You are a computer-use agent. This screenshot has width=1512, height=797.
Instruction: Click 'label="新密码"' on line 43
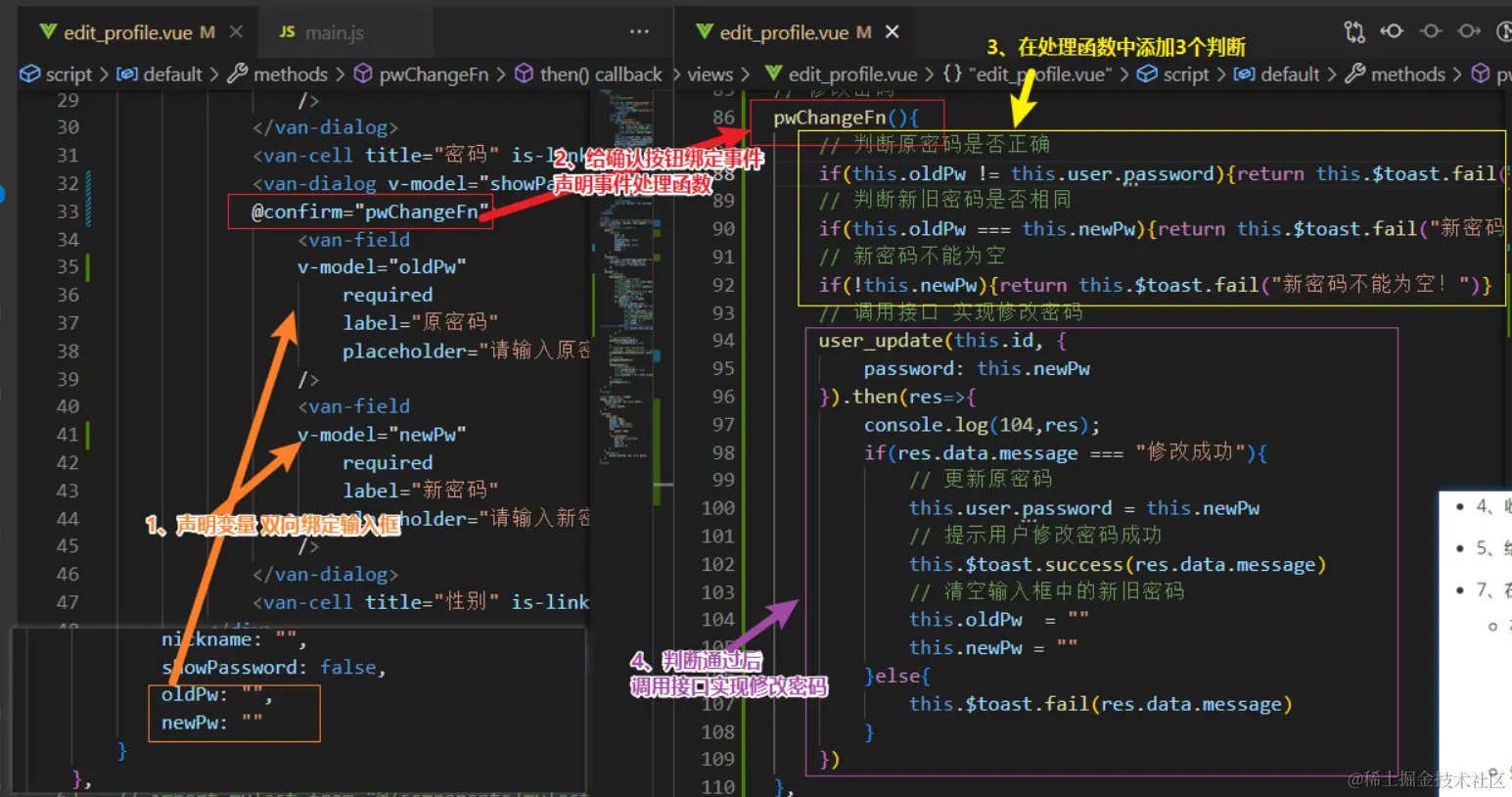(x=420, y=490)
